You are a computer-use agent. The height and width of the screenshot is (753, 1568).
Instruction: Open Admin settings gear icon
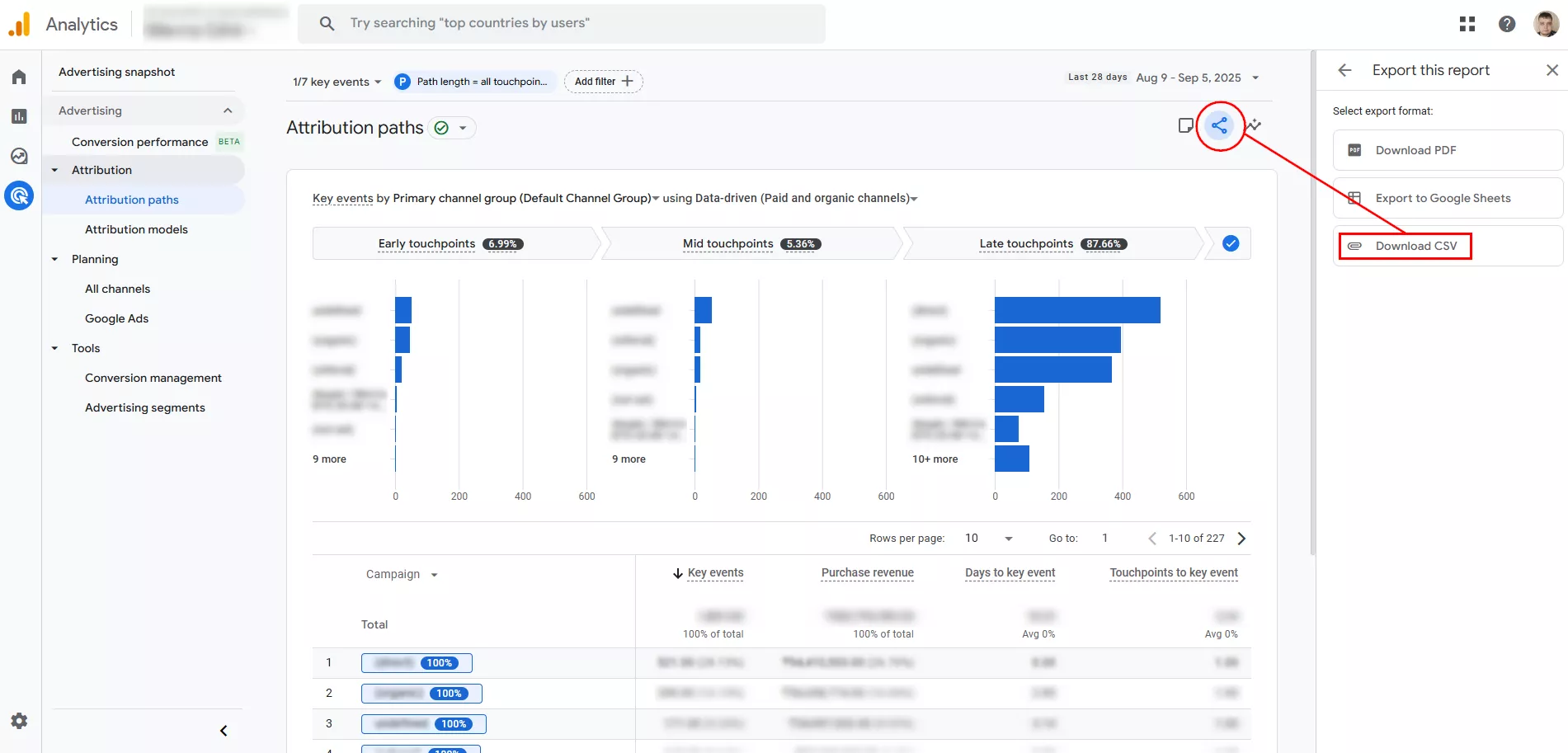(x=19, y=721)
